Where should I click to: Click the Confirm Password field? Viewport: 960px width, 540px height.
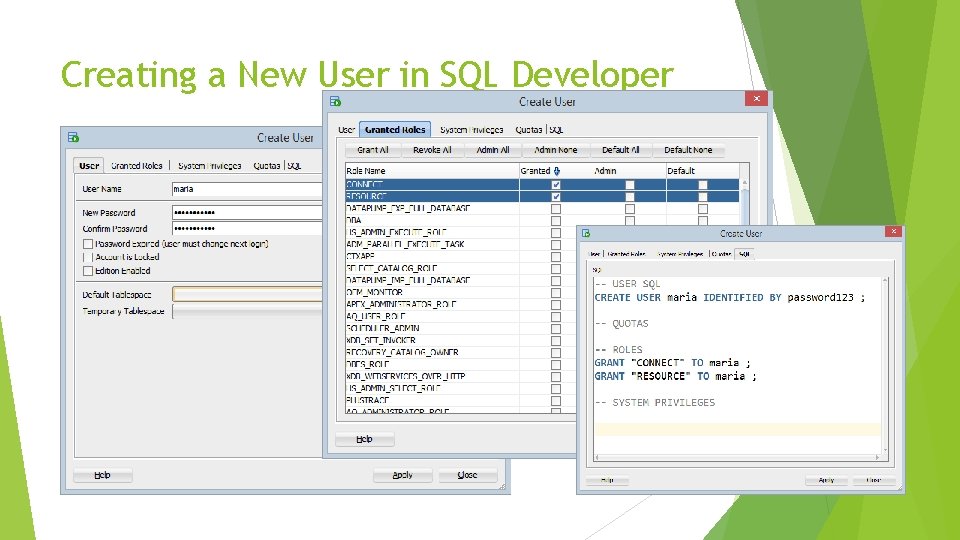tap(247, 228)
